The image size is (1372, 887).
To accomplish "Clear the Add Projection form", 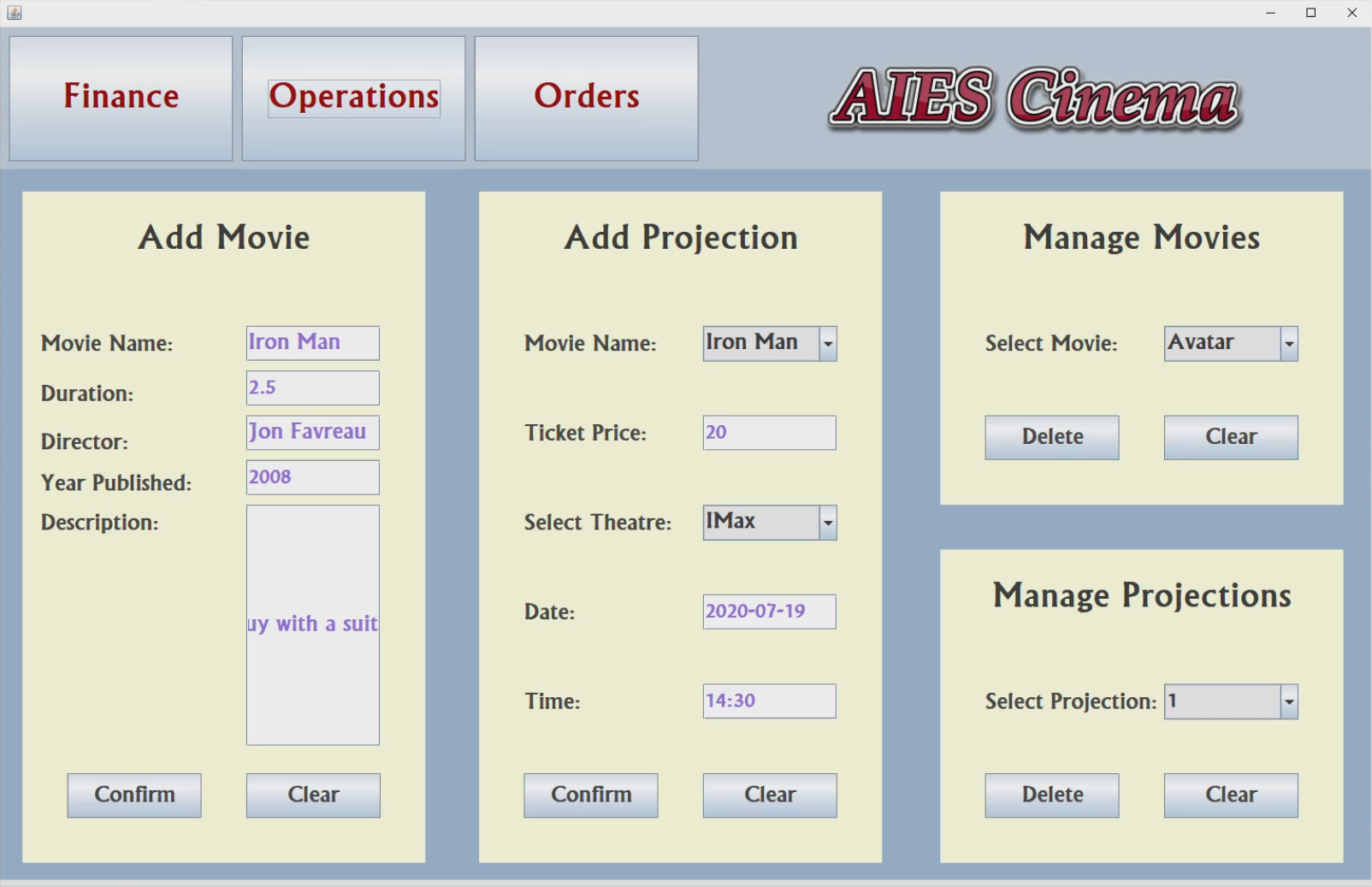I will tap(770, 795).
